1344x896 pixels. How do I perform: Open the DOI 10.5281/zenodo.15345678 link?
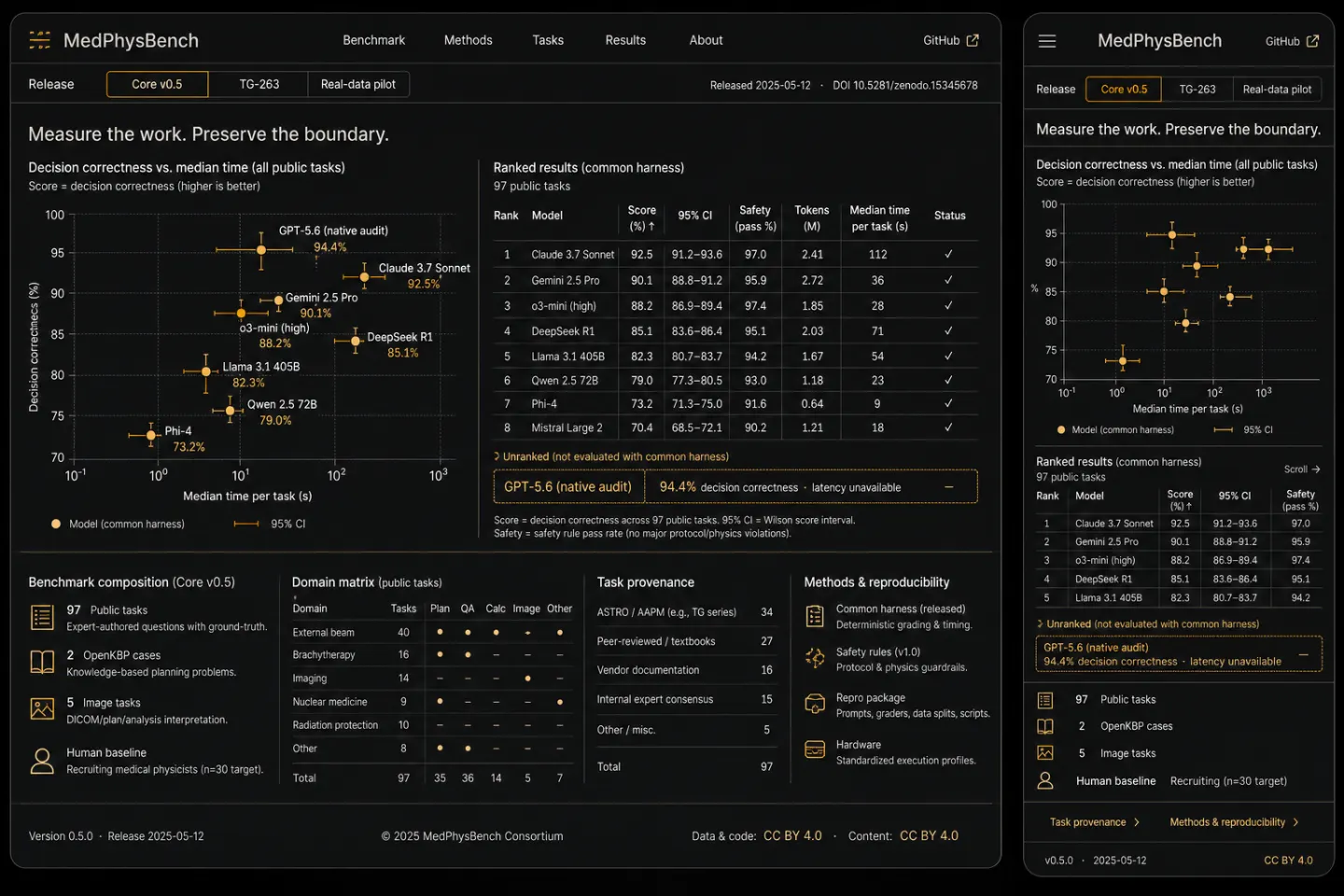(905, 85)
